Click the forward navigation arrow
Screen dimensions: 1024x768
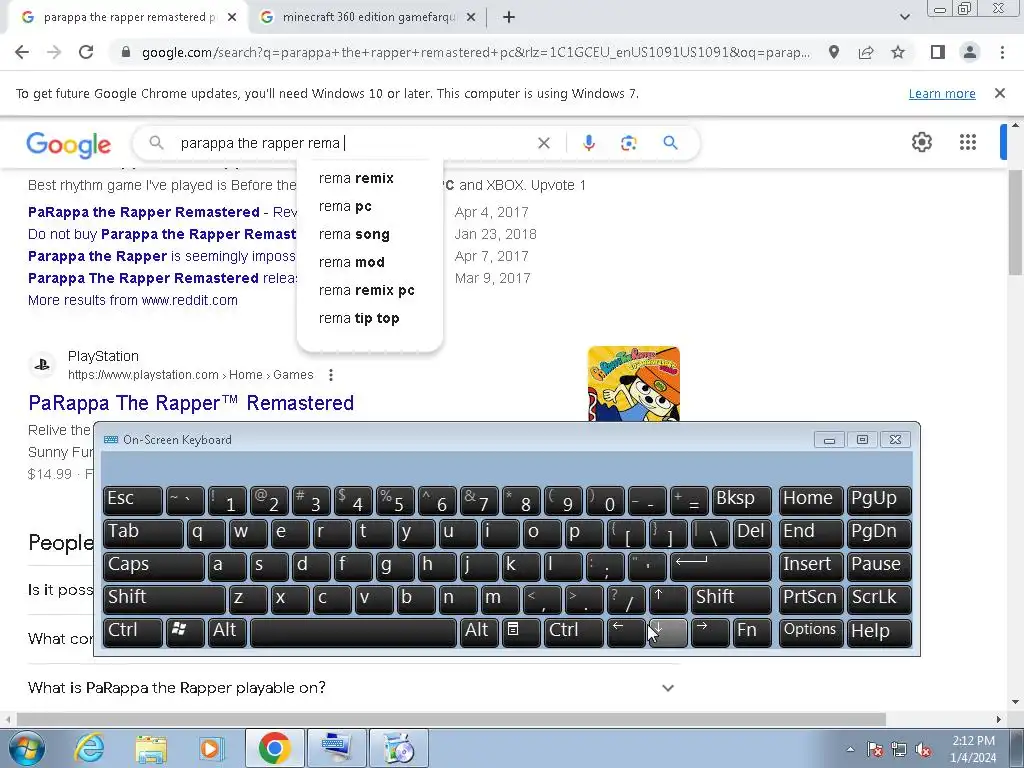pyautogui.click(x=54, y=52)
